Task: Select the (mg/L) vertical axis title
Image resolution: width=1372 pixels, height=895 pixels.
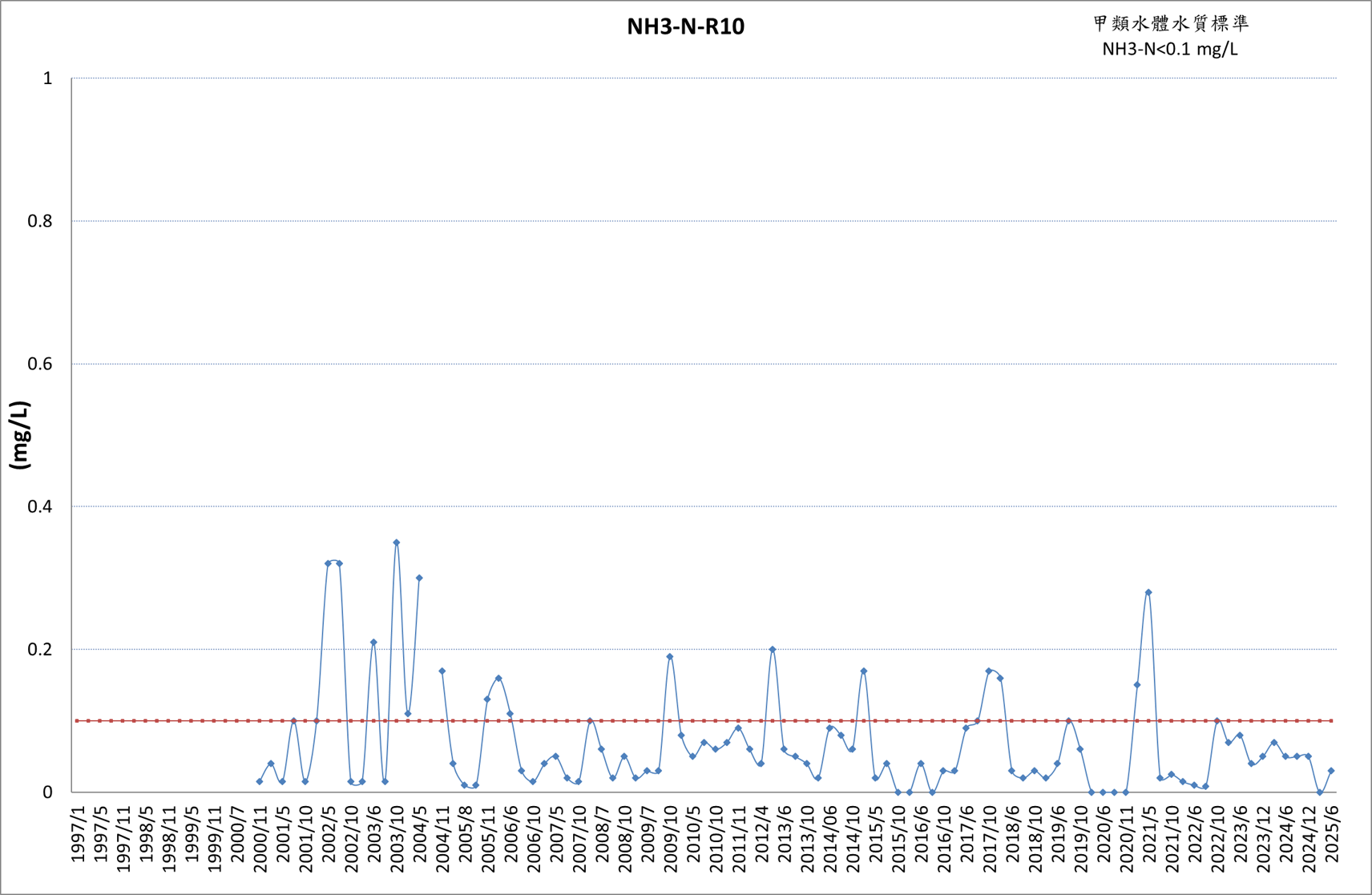Action: (x=20, y=435)
